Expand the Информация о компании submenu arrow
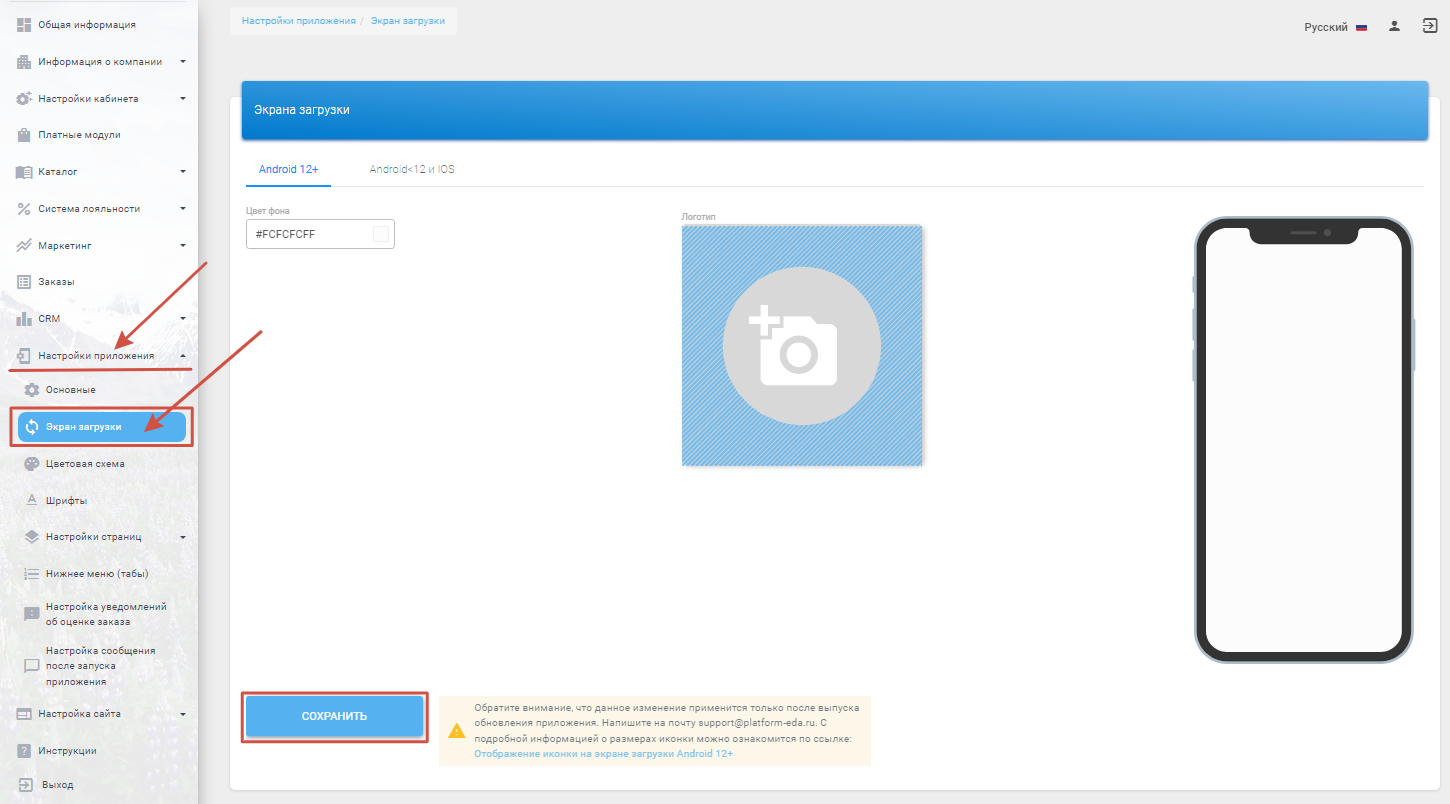 tap(183, 62)
